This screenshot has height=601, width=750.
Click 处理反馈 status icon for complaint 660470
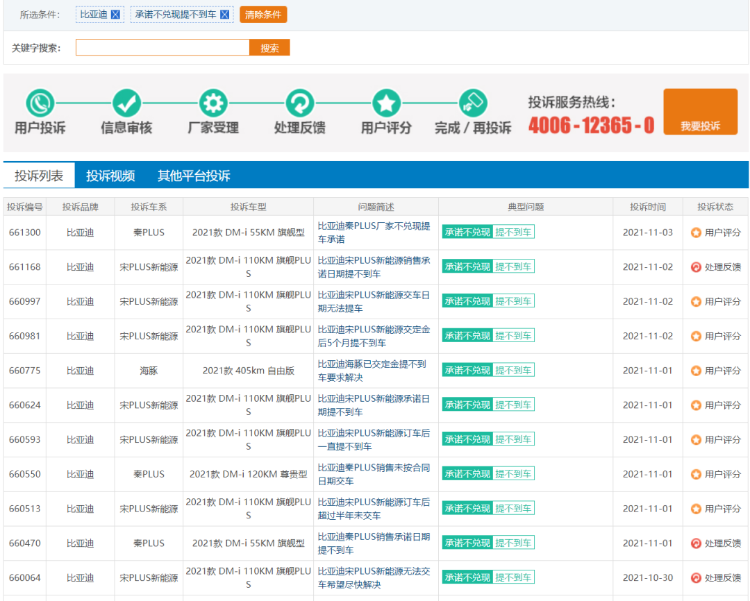(696, 543)
